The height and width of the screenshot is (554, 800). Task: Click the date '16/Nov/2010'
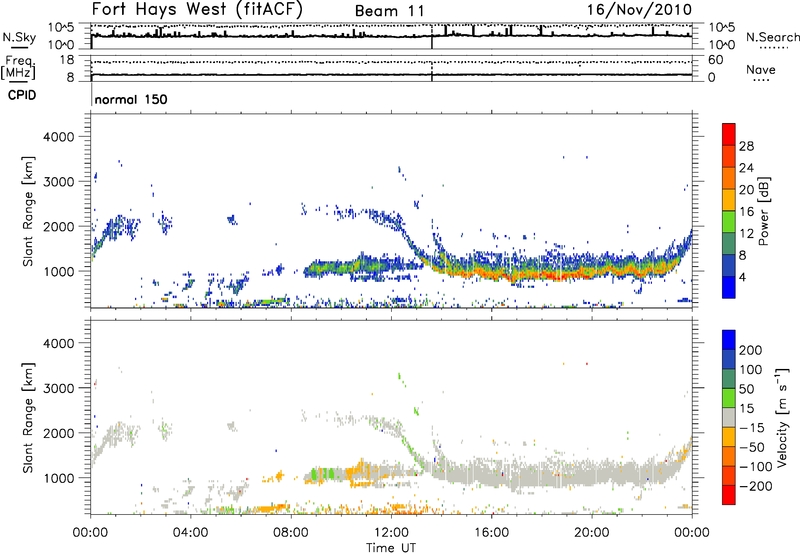click(639, 10)
